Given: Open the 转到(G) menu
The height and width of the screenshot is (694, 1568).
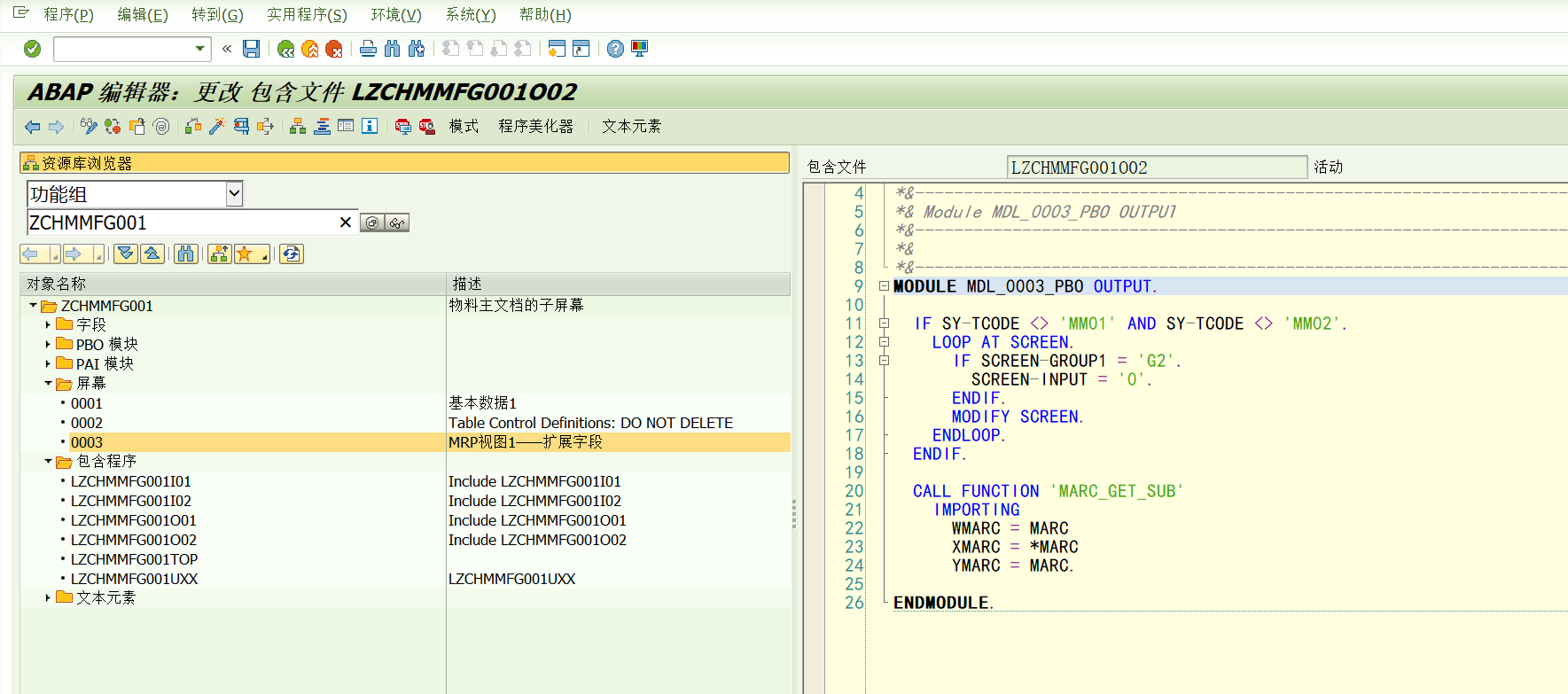Looking at the screenshot, I should tap(217, 15).
